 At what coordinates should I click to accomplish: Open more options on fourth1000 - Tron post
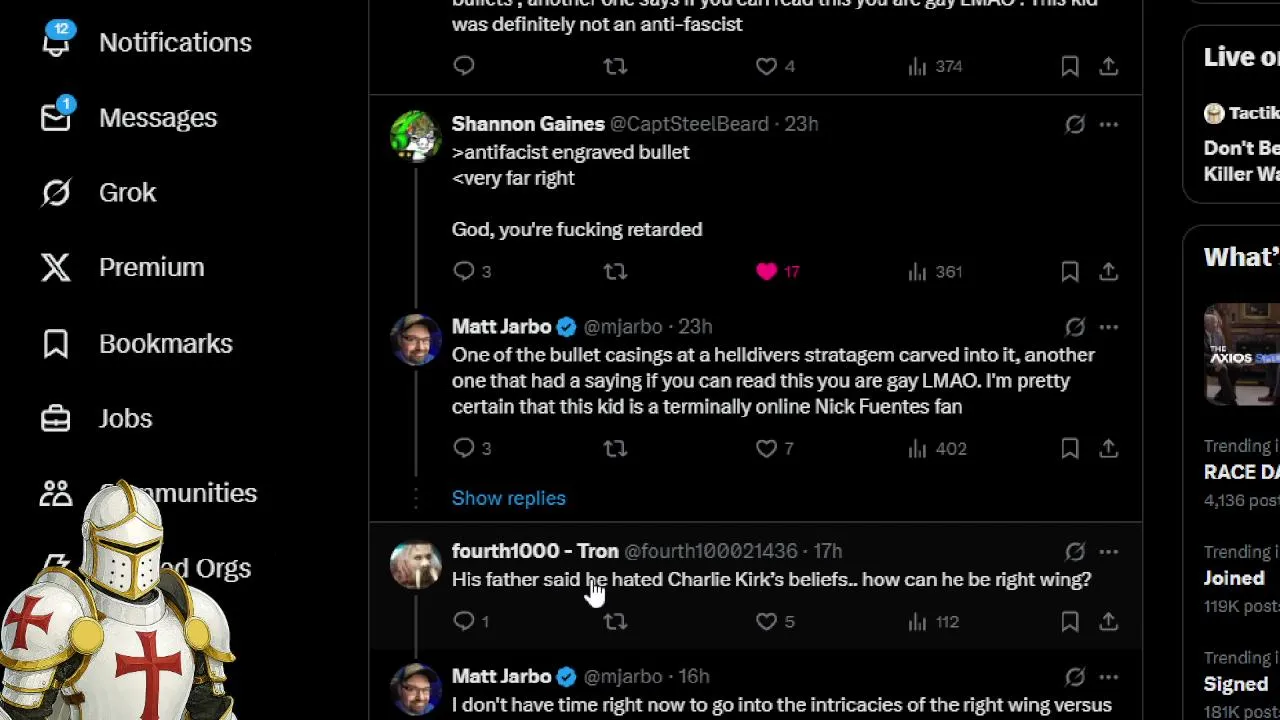1109,551
